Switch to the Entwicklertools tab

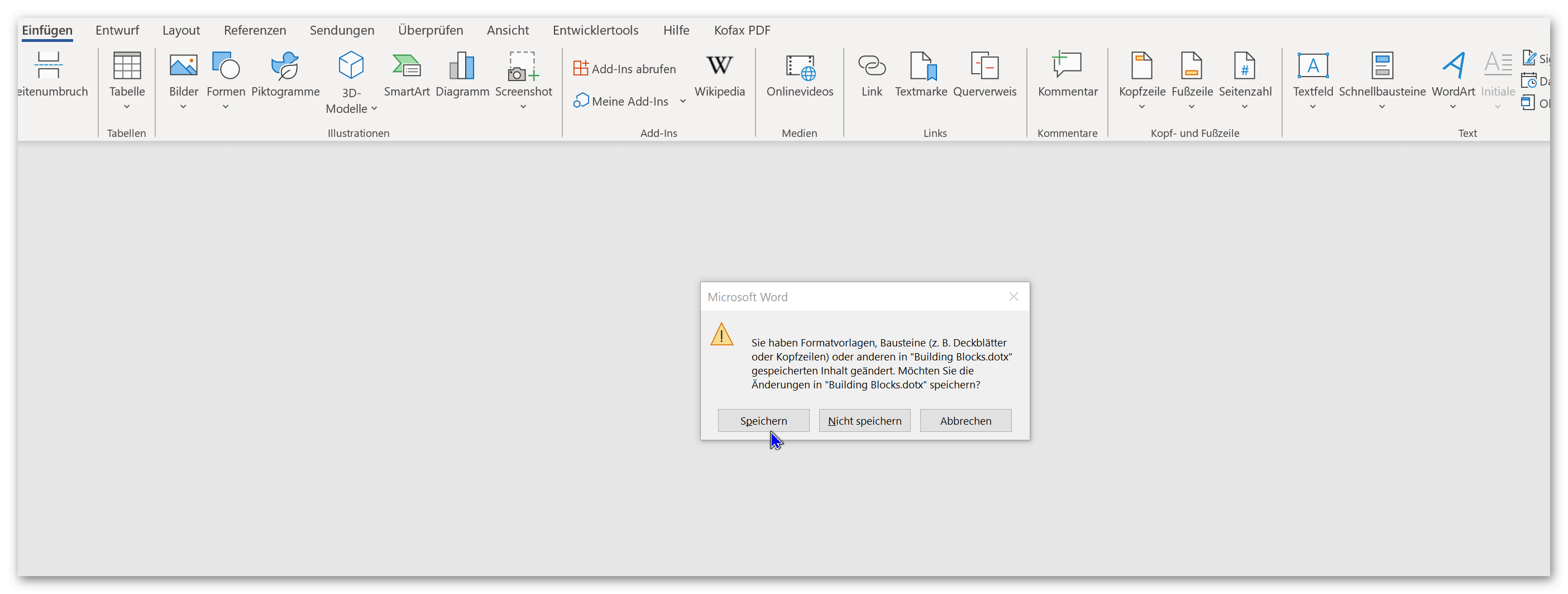(x=595, y=30)
